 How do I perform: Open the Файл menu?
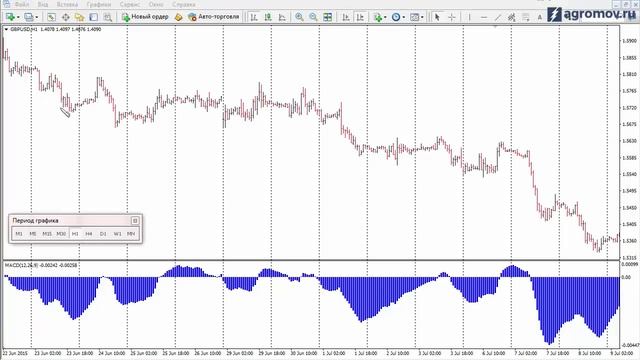pos(22,4)
